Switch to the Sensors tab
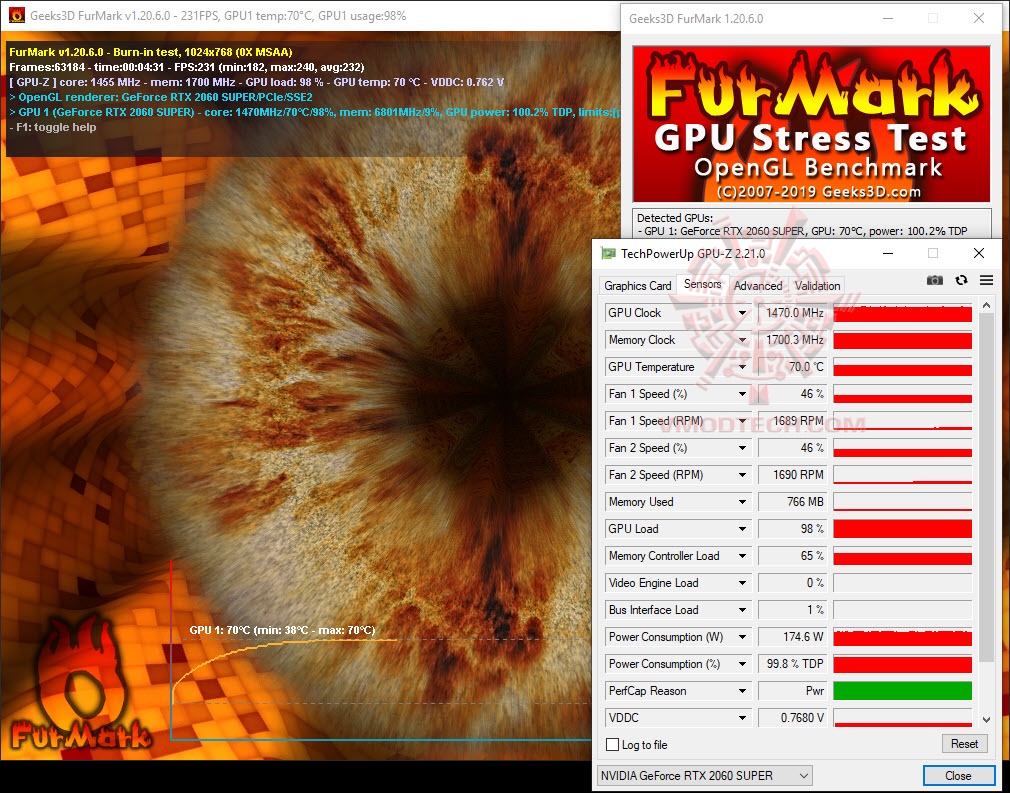 (702, 284)
